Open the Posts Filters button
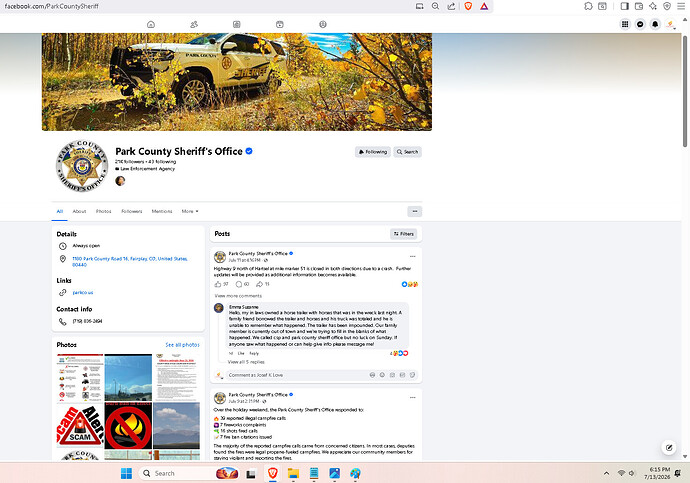 click(403, 234)
